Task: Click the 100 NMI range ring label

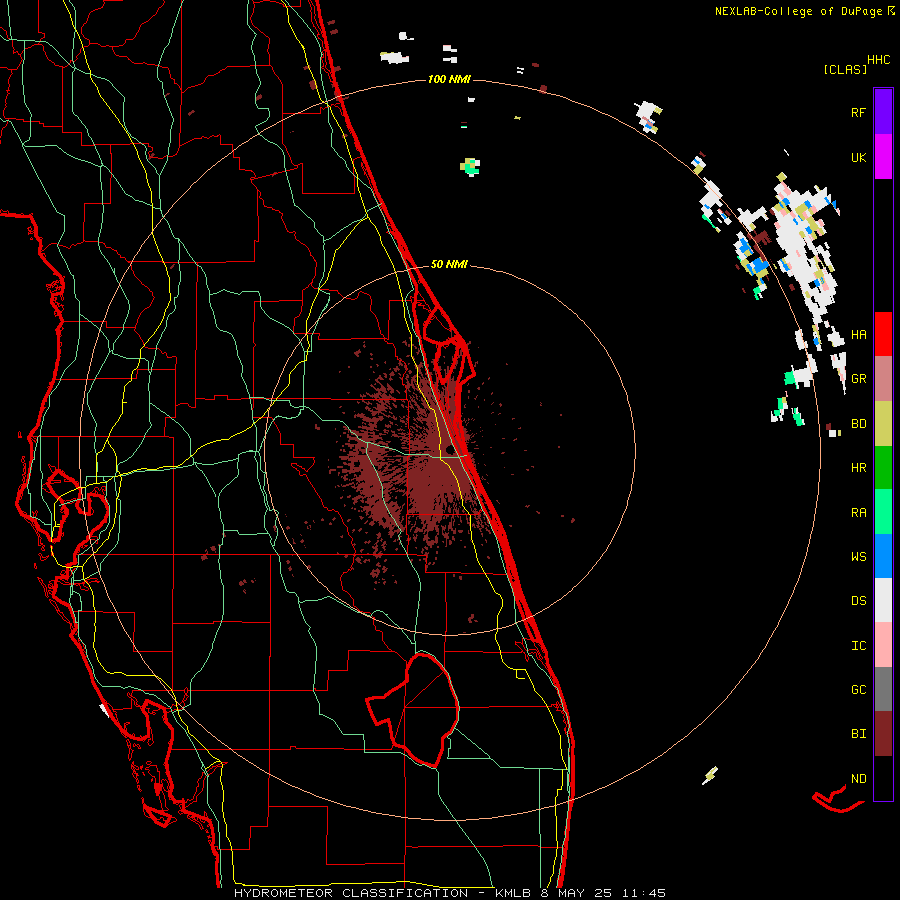Action: pos(449,79)
